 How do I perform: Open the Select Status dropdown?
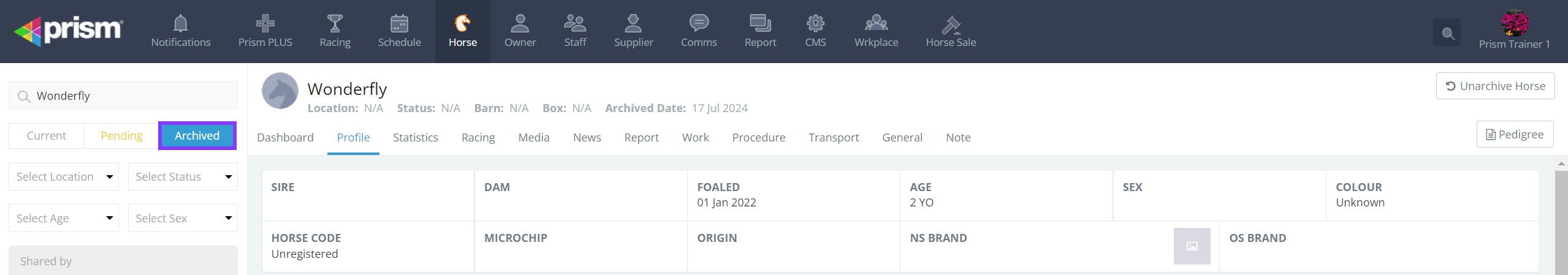click(183, 177)
